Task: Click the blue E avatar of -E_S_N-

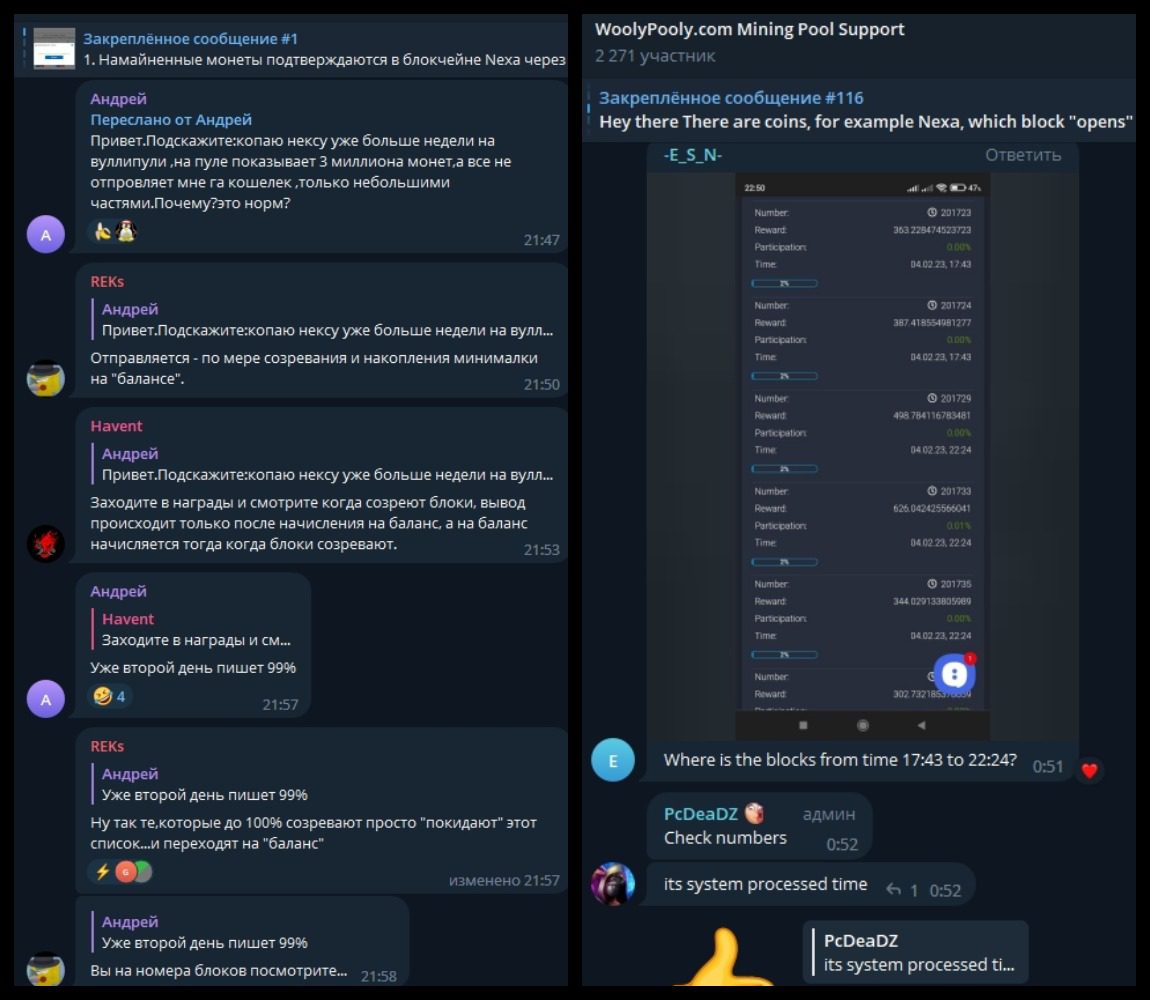Action: click(612, 760)
